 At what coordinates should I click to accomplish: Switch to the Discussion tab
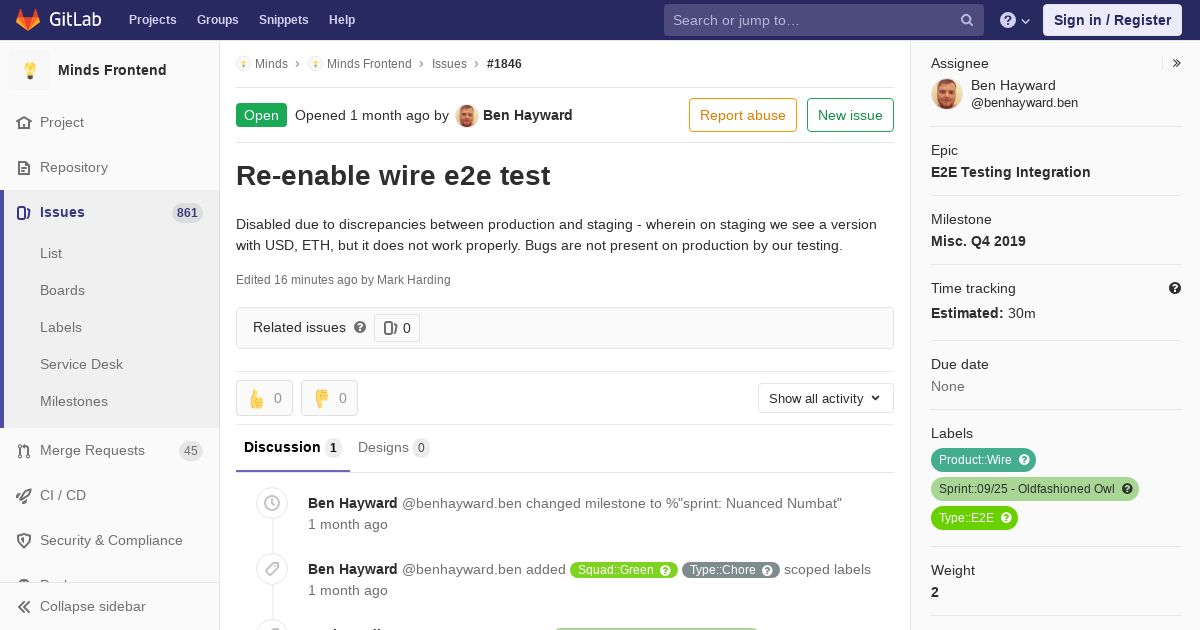click(293, 448)
